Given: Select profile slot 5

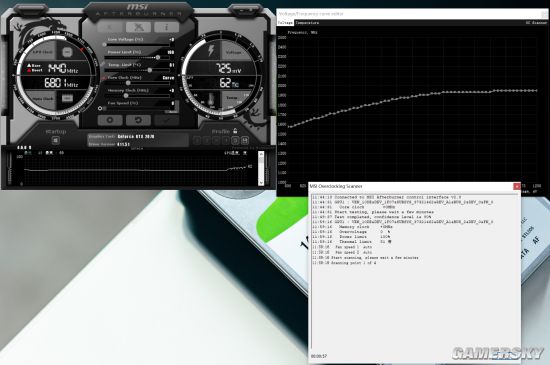Looking at the screenshot, I should (x=235, y=141).
